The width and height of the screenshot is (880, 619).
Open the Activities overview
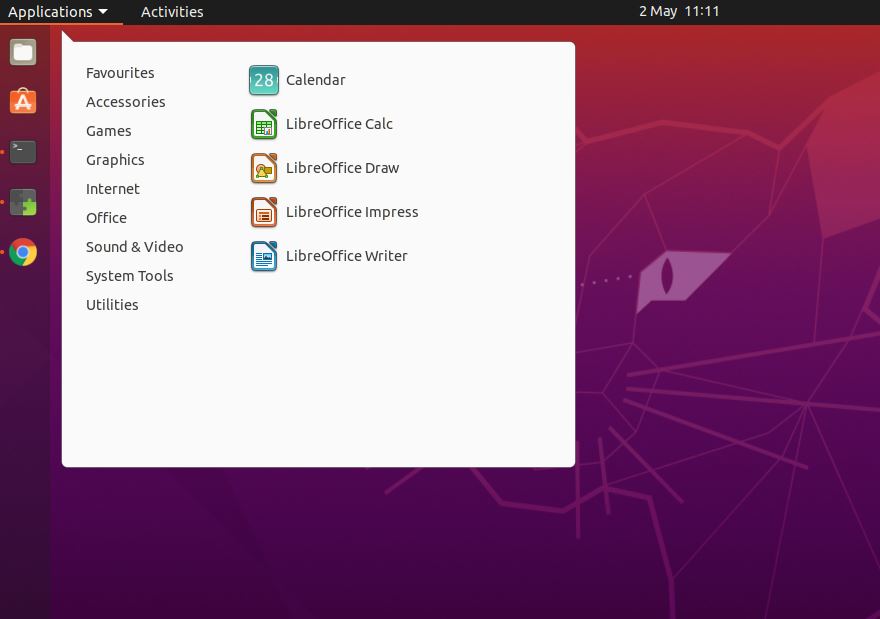tap(172, 12)
